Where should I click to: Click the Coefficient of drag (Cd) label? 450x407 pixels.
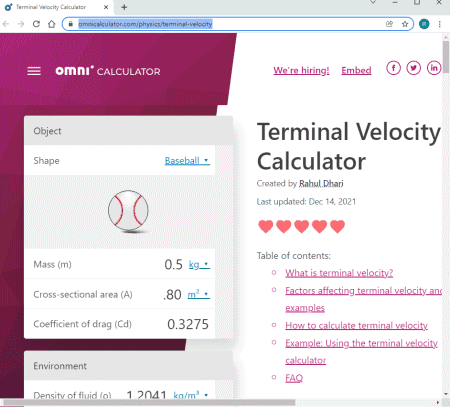coord(82,324)
